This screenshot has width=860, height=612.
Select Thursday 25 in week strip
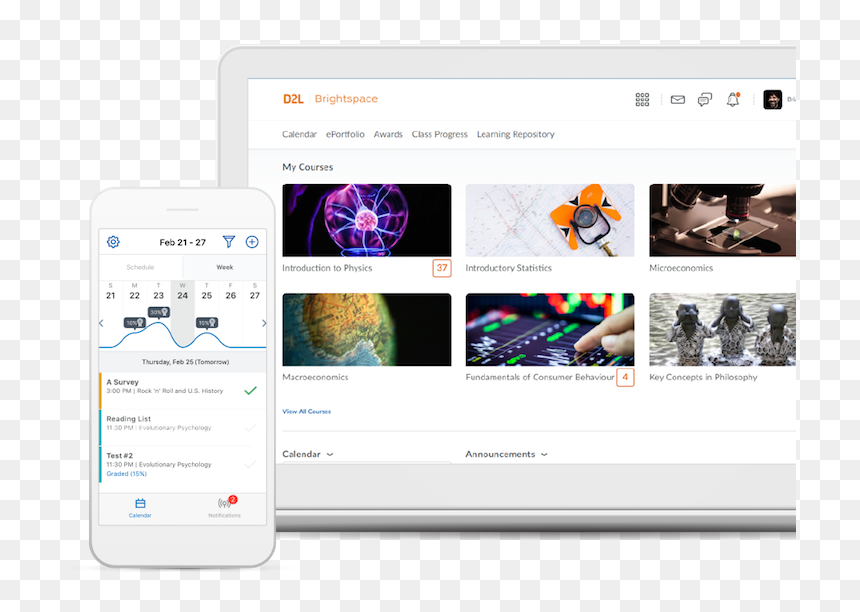(207, 292)
